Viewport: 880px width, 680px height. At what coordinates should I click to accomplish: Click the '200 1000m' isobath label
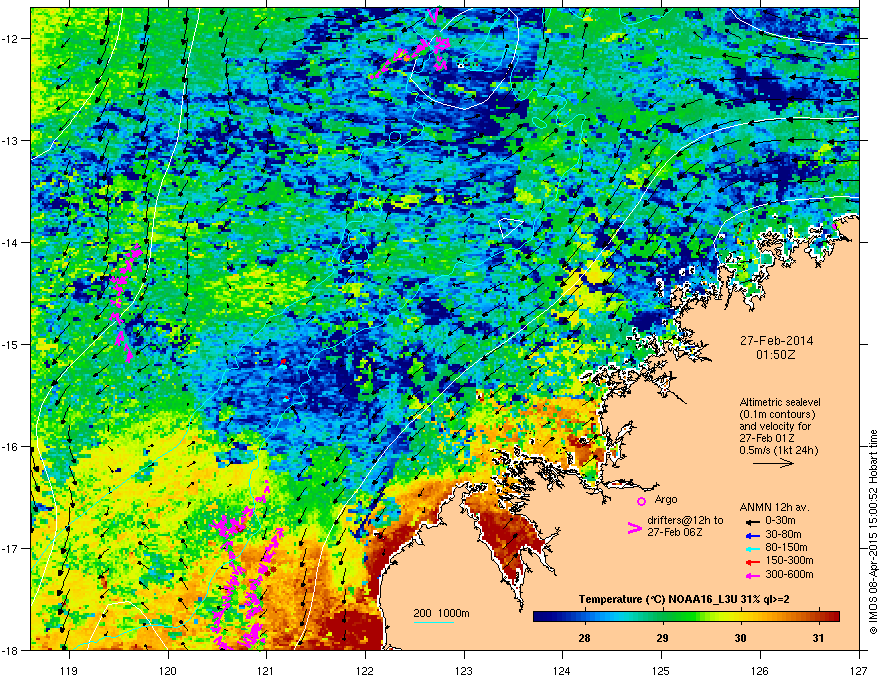click(441, 613)
